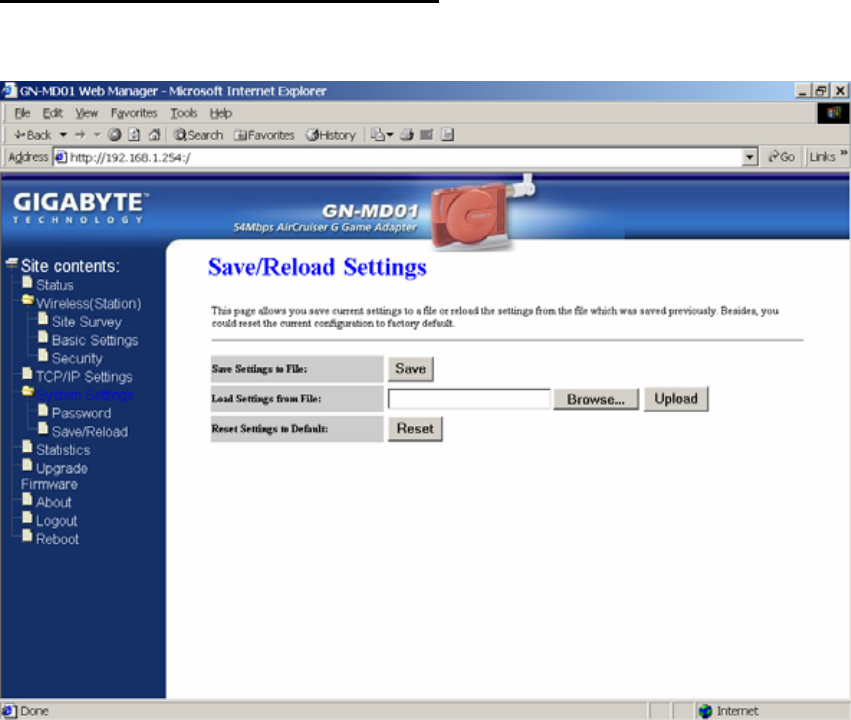Click the Site contents root icon
851x720 pixels.
point(12,264)
